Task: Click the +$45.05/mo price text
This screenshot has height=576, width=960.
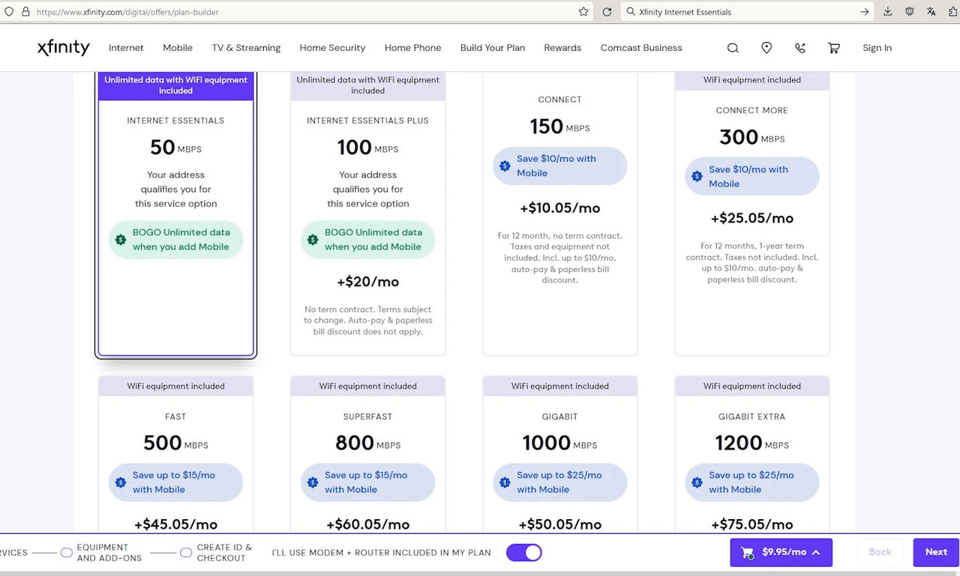Action: click(x=176, y=525)
